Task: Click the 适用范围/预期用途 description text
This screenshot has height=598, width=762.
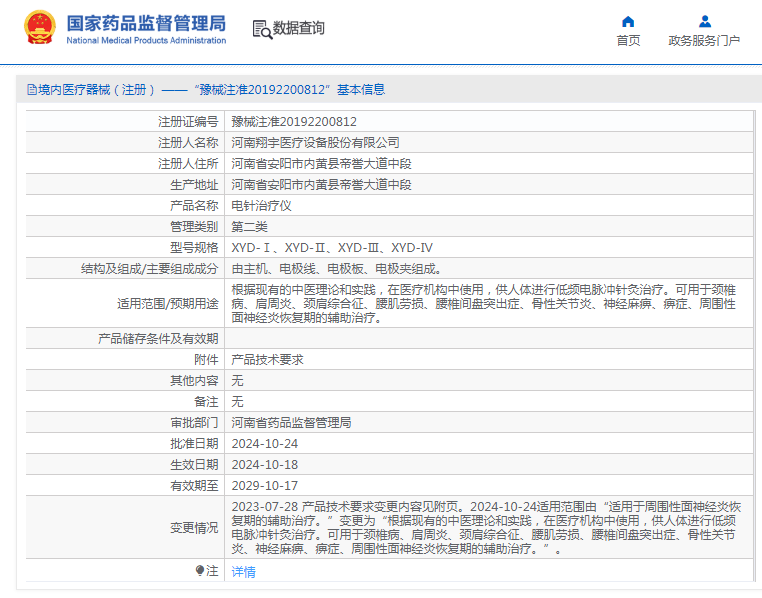Action: tap(484, 304)
